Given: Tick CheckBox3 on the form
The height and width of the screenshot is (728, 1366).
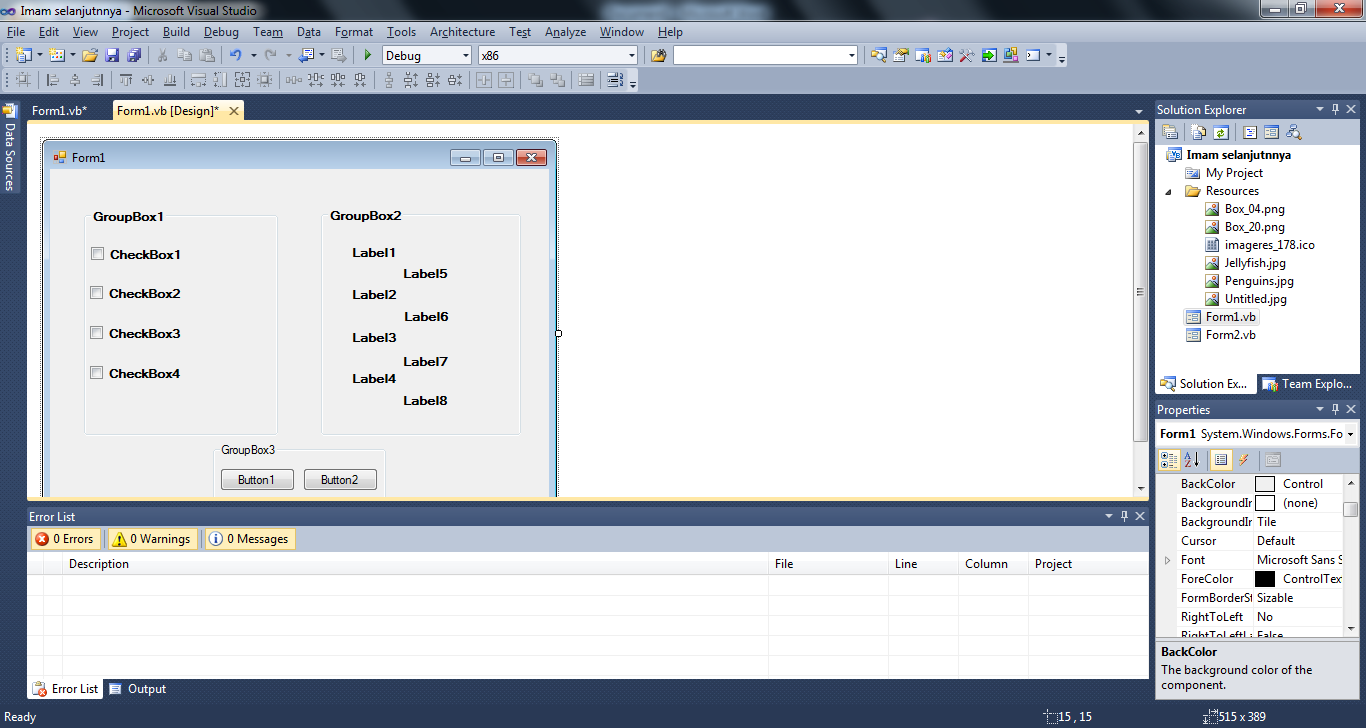Looking at the screenshot, I should tap(97, 333).
